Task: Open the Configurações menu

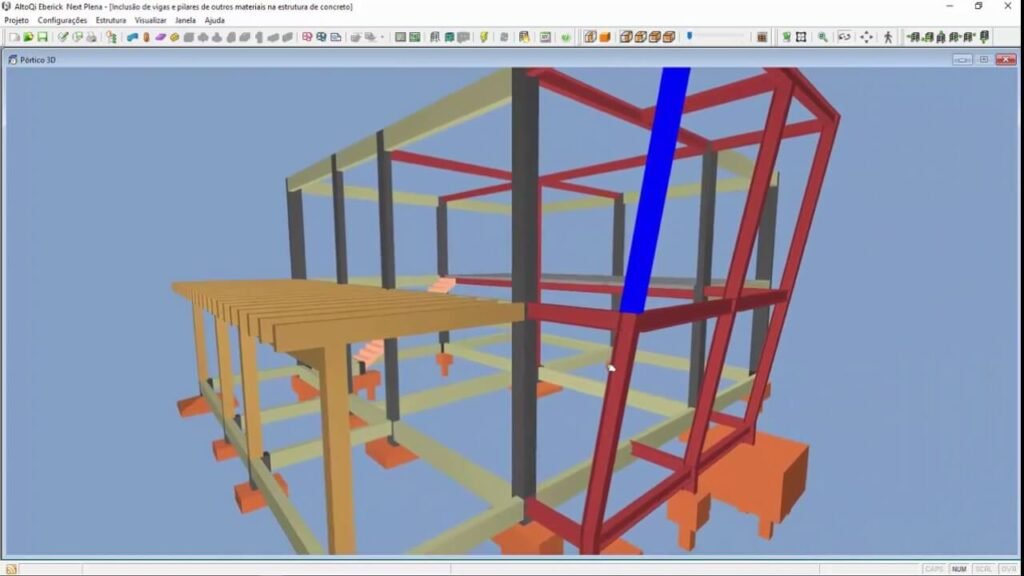Action: [62, 20]
